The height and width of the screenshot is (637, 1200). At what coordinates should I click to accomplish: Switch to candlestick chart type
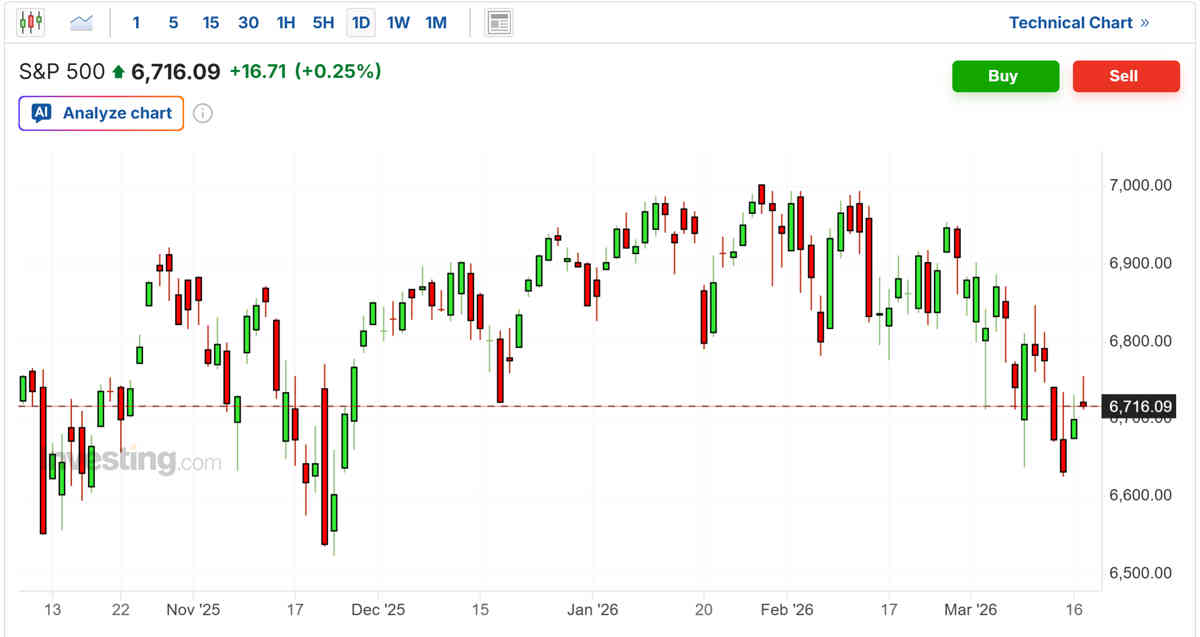[32, 22]
